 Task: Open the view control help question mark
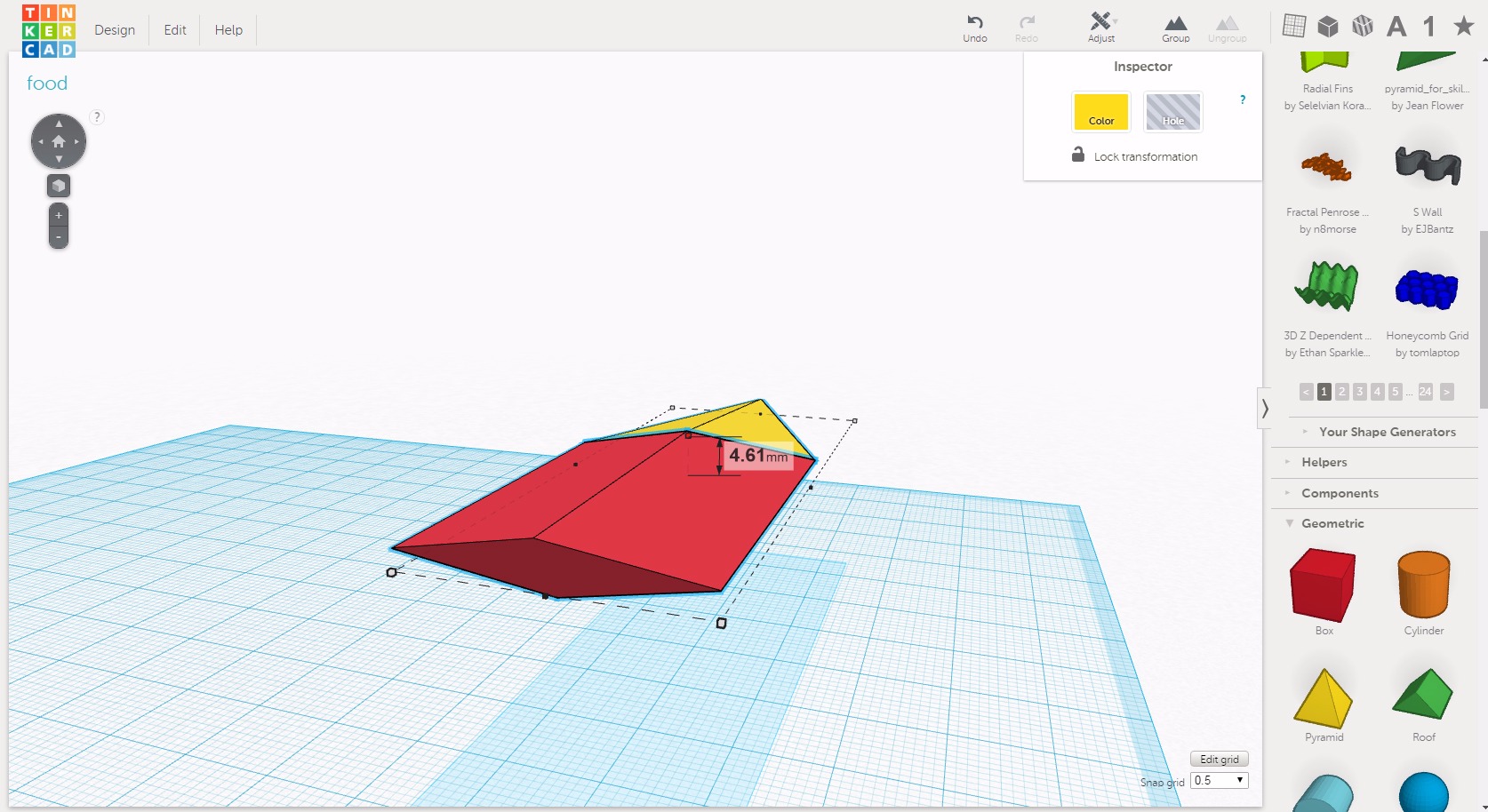97,117
